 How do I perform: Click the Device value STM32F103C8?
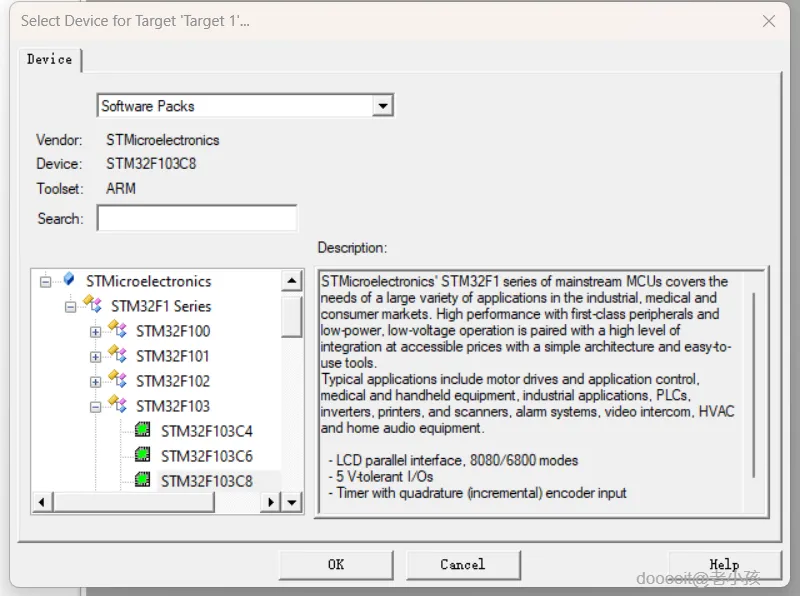pyautogui.click(x=151, y=164)
